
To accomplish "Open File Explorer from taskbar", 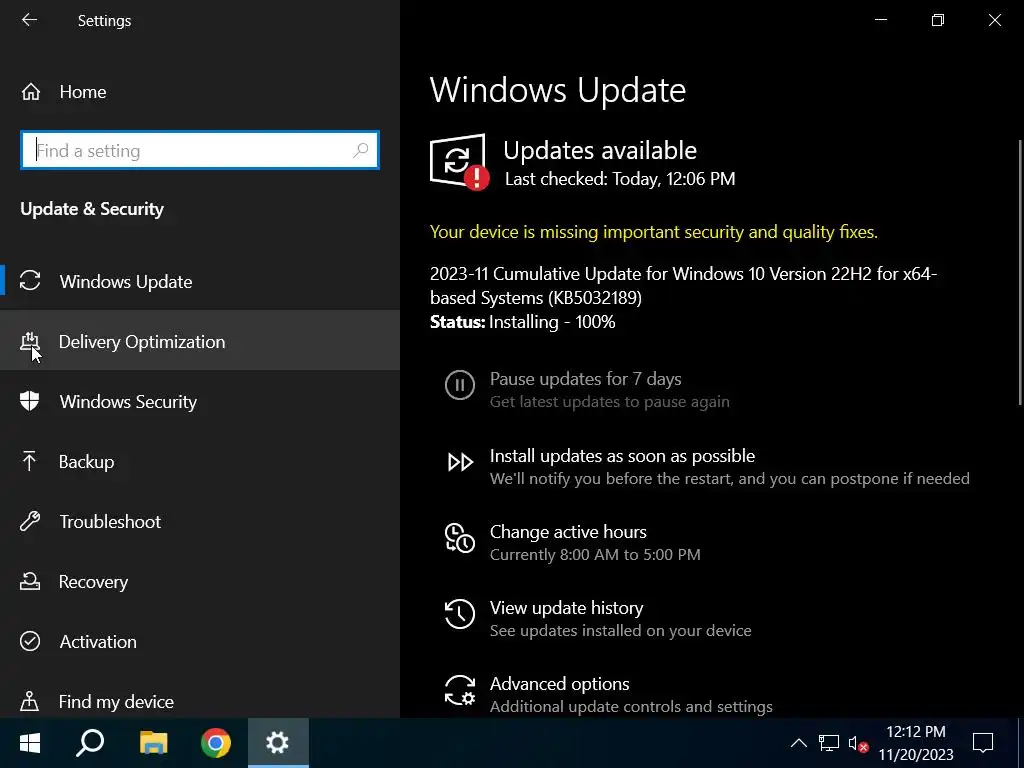I will point(153,743).
